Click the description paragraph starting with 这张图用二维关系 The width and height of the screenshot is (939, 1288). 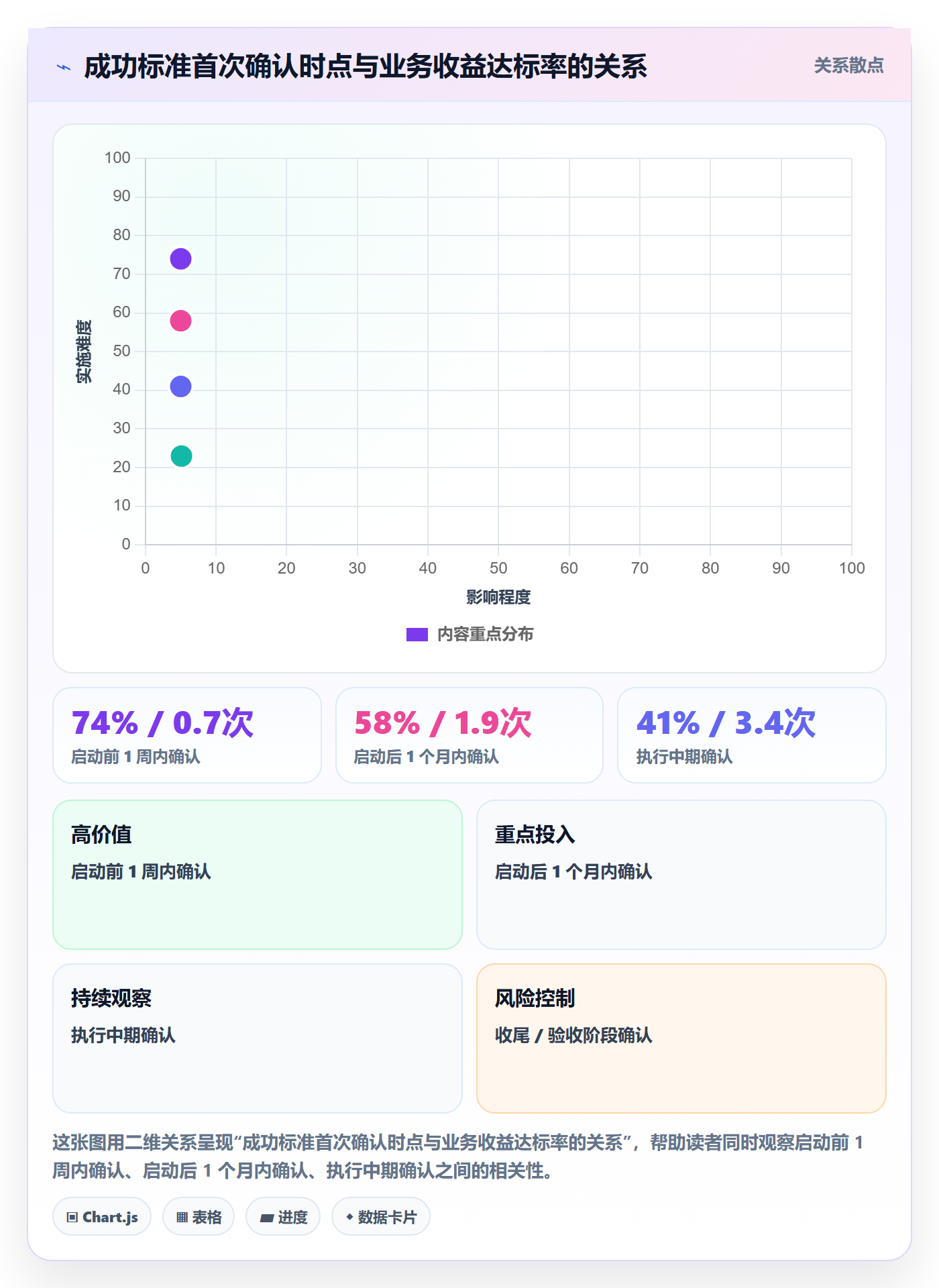coord(459,1157)
